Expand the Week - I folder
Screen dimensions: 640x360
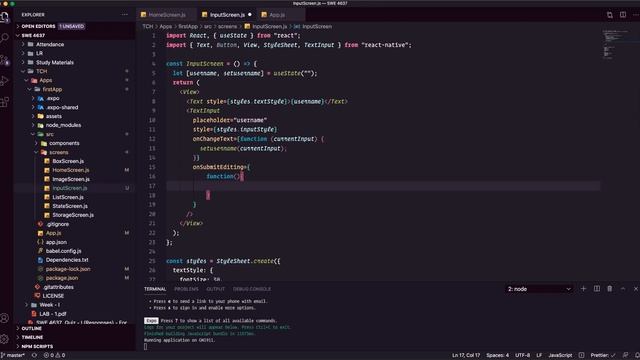pos(49,305)
